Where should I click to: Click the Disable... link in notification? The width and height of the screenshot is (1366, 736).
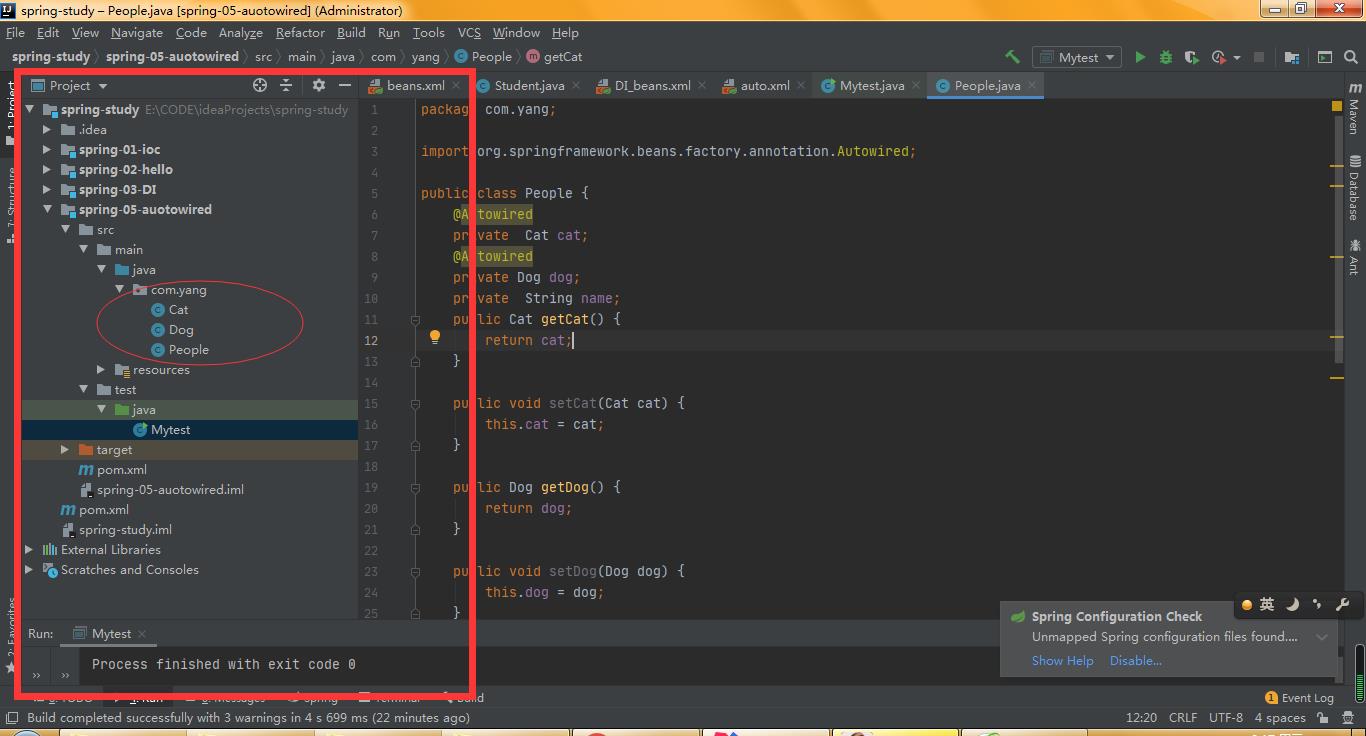1136,661
